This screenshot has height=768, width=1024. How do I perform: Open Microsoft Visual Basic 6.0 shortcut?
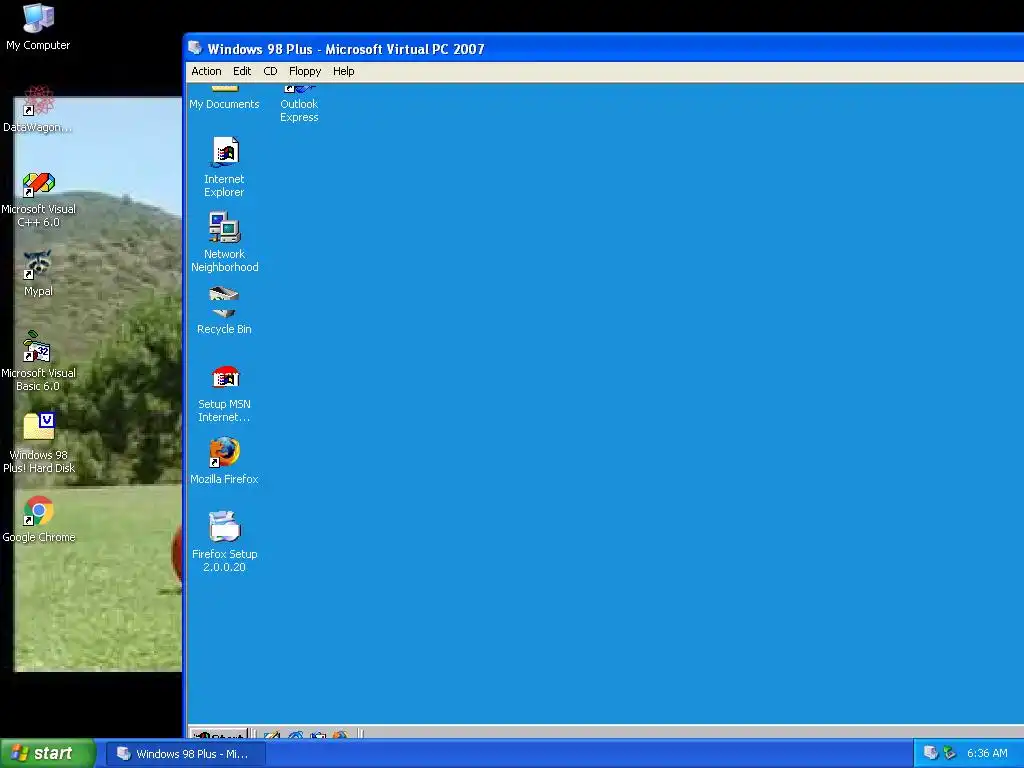pyautogui.click(x=38, y=362)
